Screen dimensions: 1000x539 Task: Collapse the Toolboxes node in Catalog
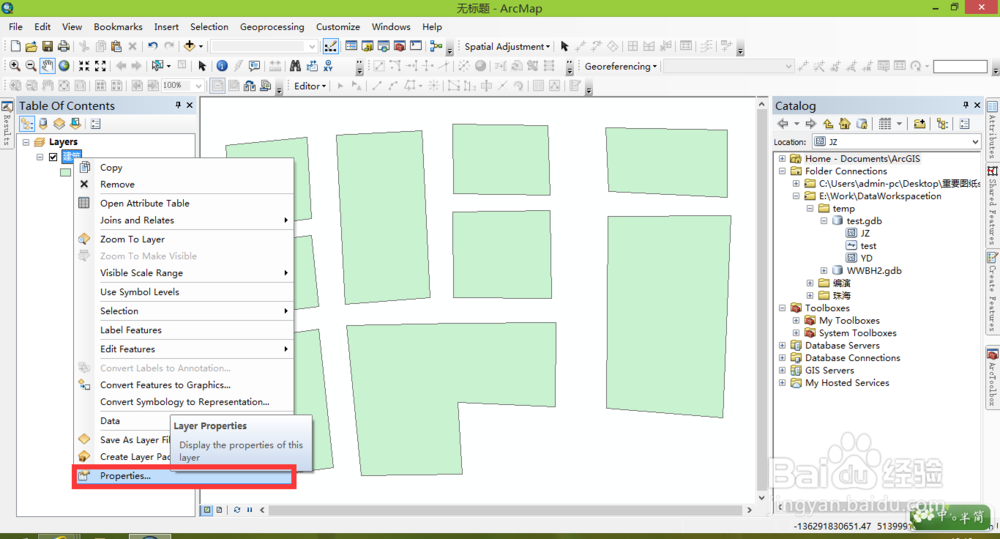[x=782, y=308]
